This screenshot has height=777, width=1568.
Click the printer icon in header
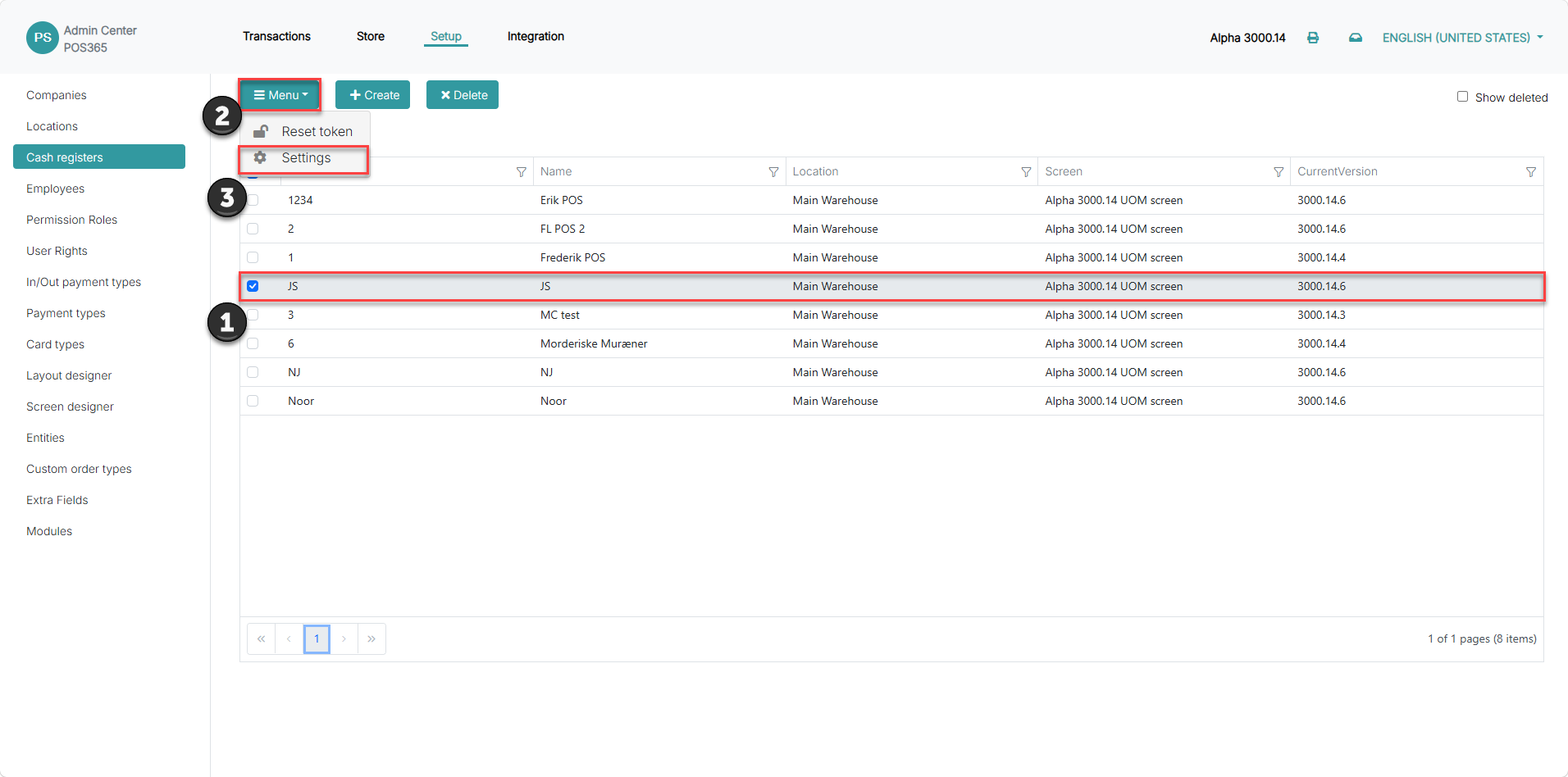coord(1313,38)
